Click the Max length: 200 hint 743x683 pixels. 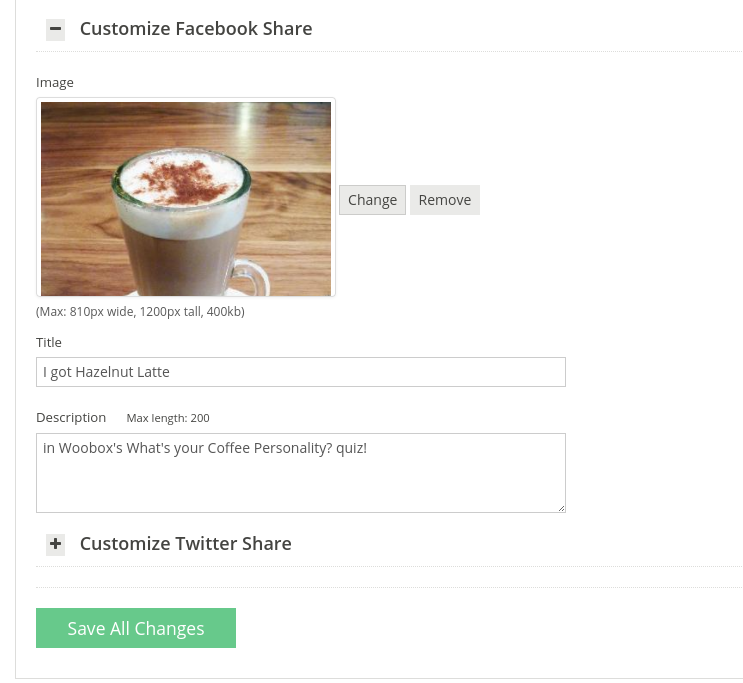[168, 418]
